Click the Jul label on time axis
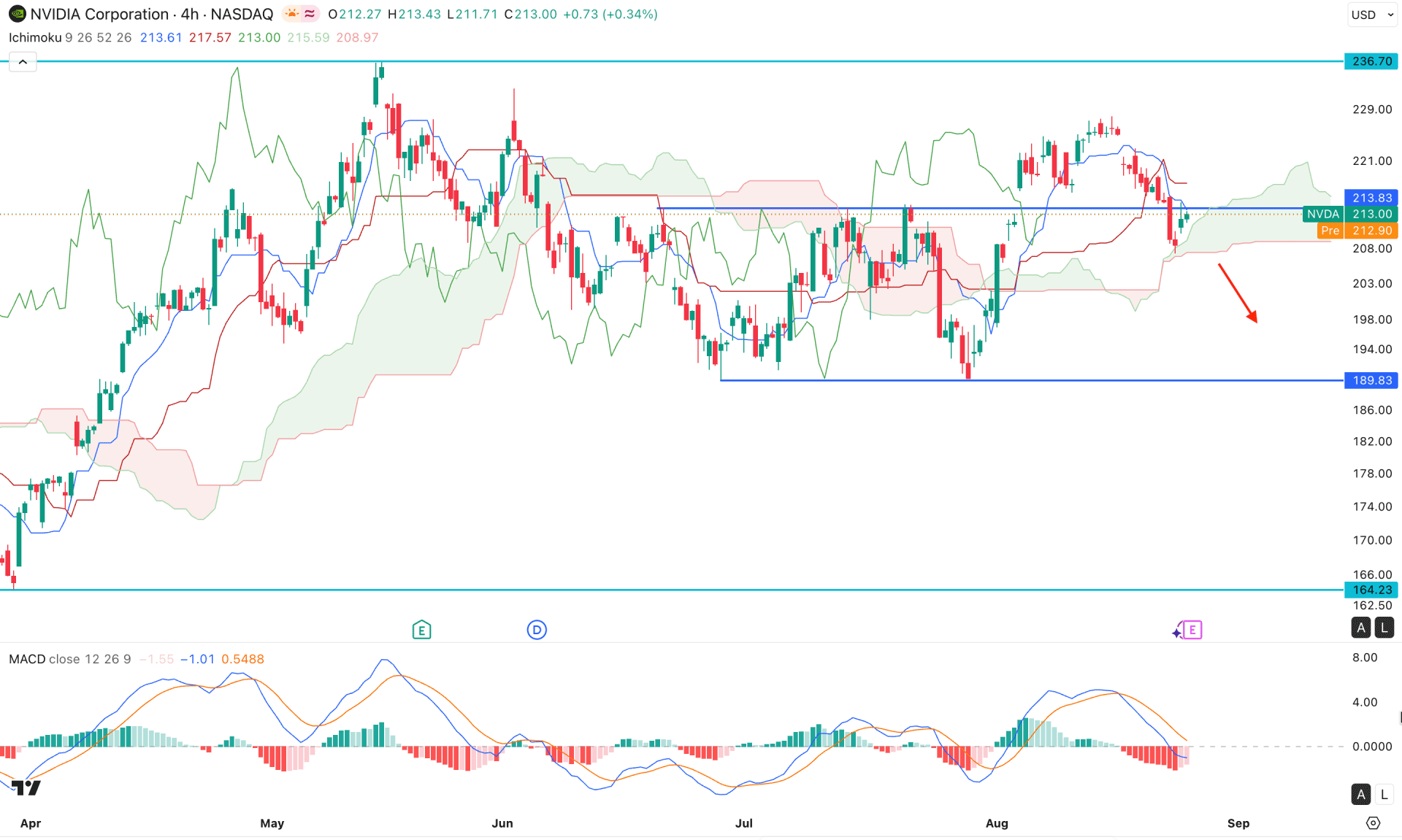 coord(743,823)
